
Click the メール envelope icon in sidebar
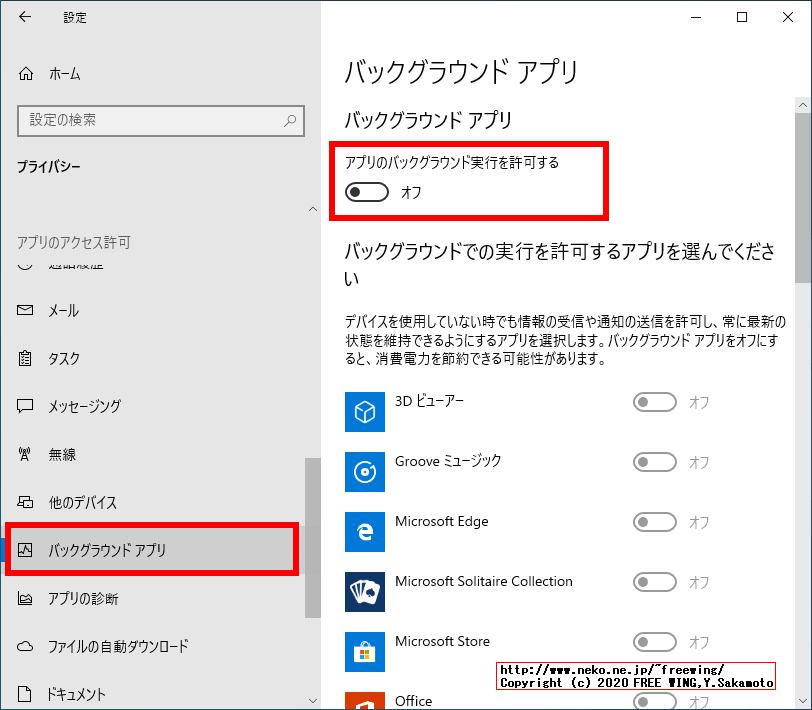pyautogui.click(x=24, y=310)
